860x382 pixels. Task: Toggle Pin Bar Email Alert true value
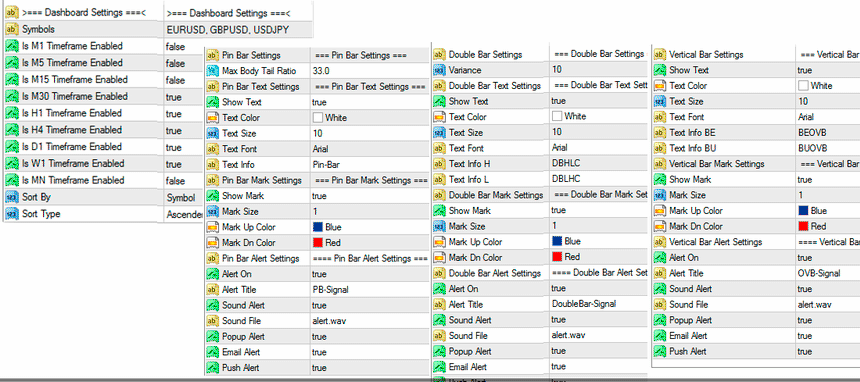tap(370, 352)
